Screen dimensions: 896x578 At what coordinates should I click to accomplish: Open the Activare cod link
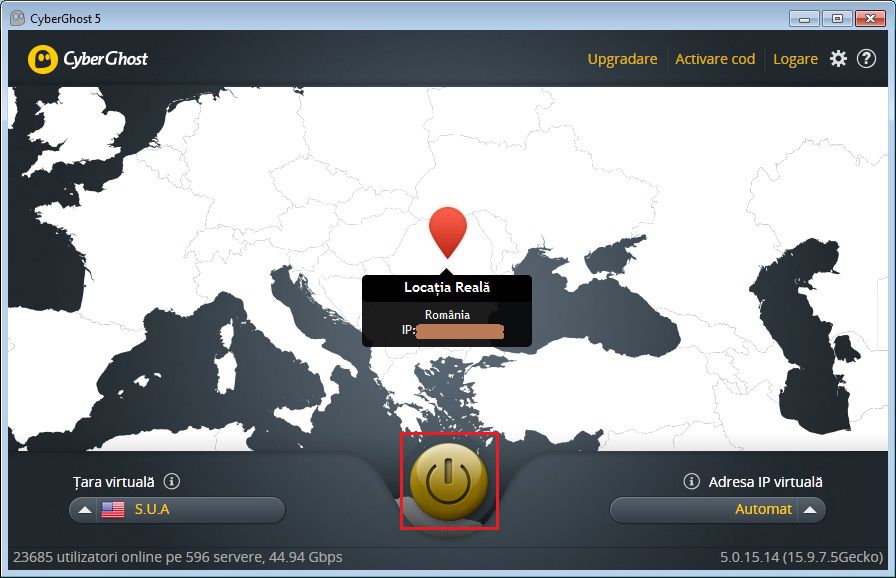click(715, 59)
